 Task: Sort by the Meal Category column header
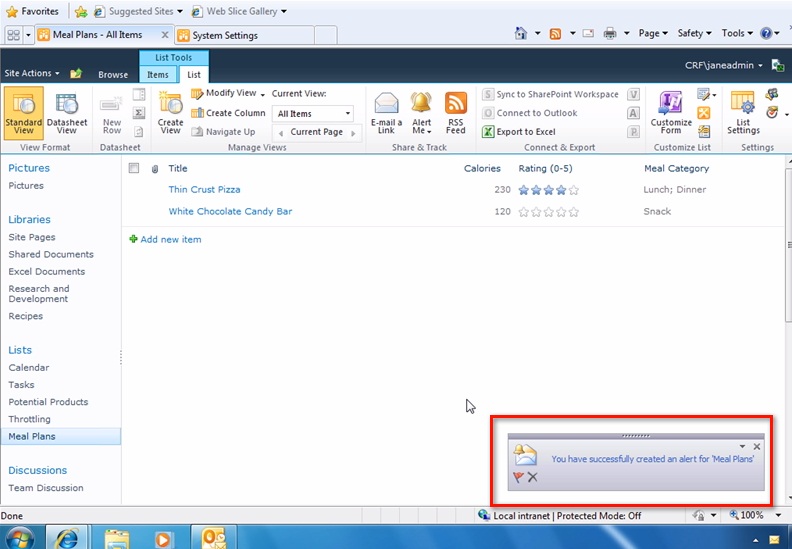pyautogui.click(x=676, y=169)
